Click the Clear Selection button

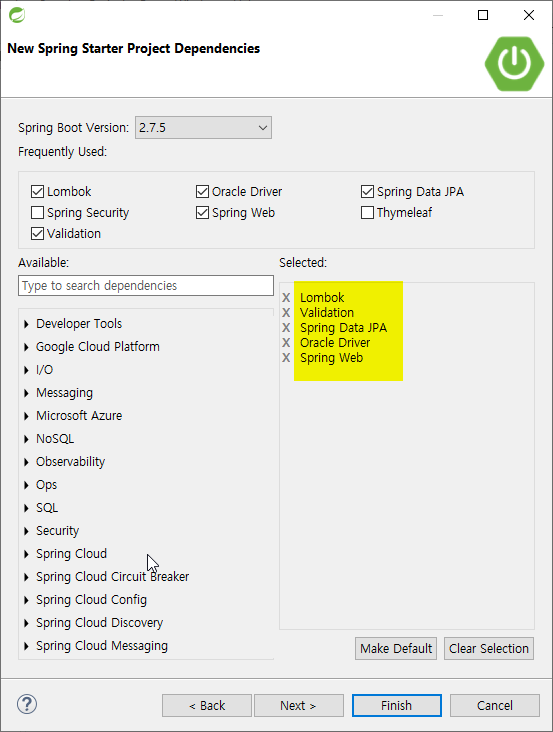click(x=489, y=648)
